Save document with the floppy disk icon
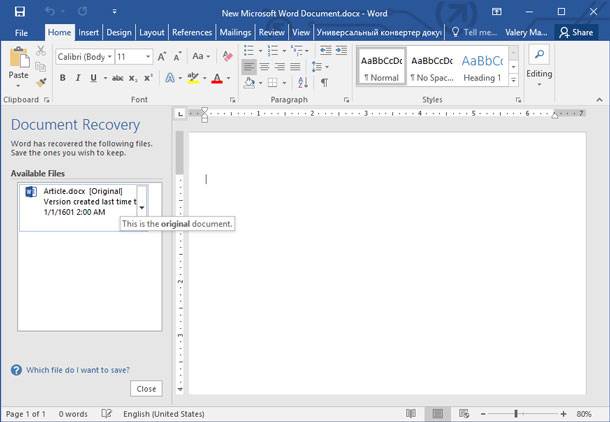This screenshot has height=422, width=610. click(20, 11)
